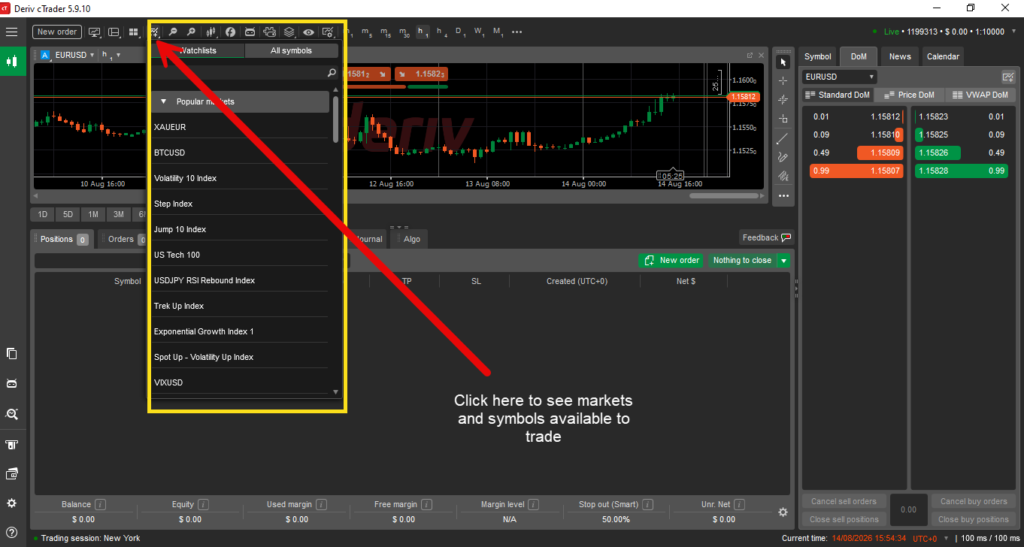Click Close buy positions button

pos(972,520)
